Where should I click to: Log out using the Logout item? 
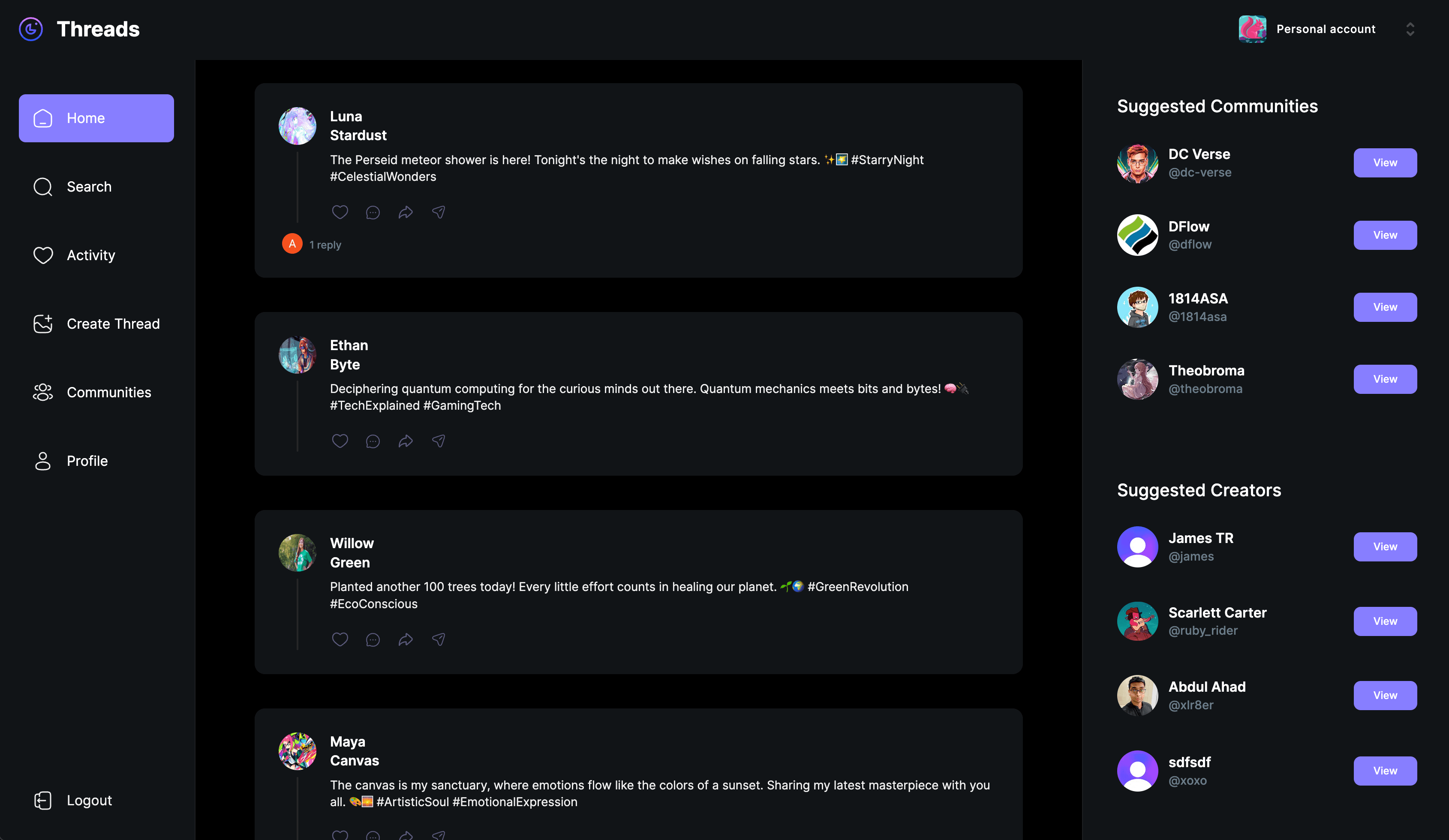pos(89,800)
